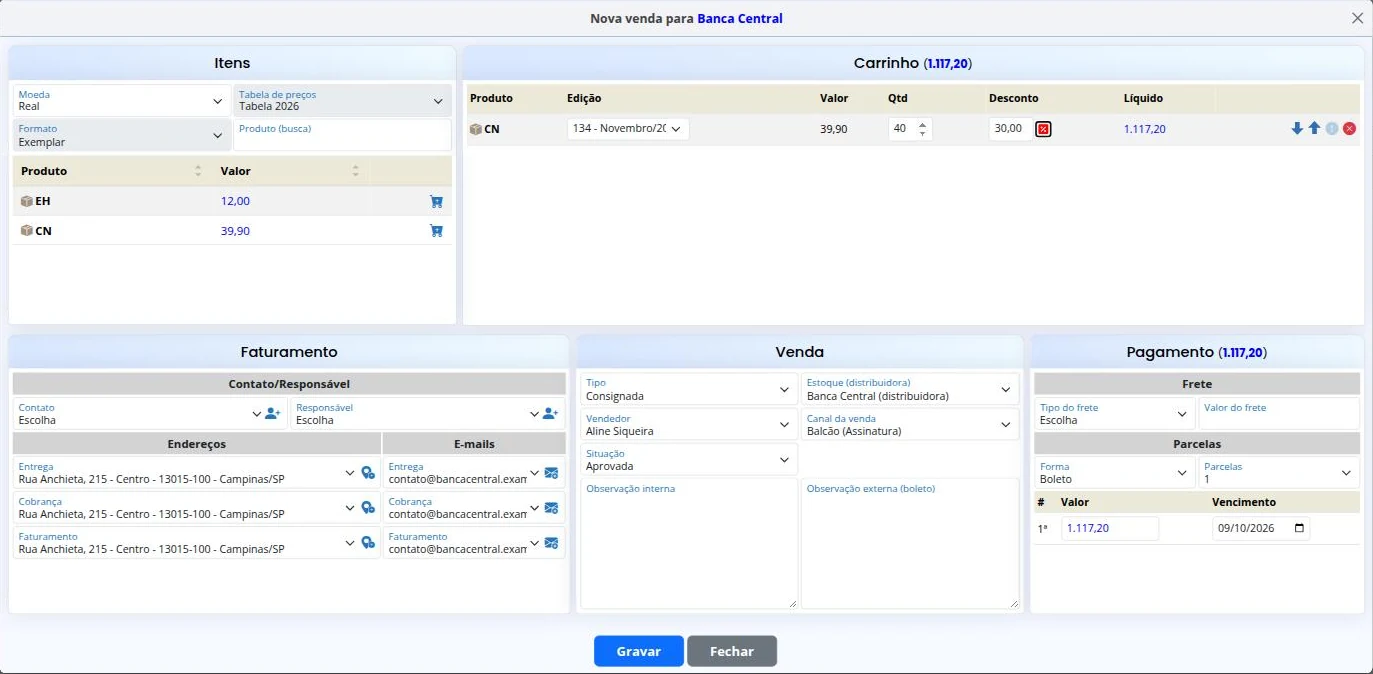
Task: Click the Valor do frete field
Action: pos(1279,414)
